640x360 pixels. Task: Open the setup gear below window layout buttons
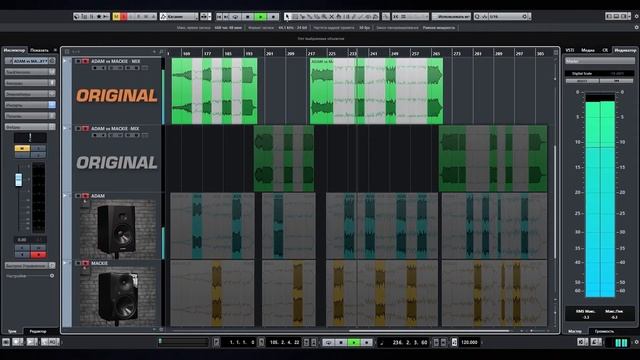pyautogui.click(x=636, y=27)
